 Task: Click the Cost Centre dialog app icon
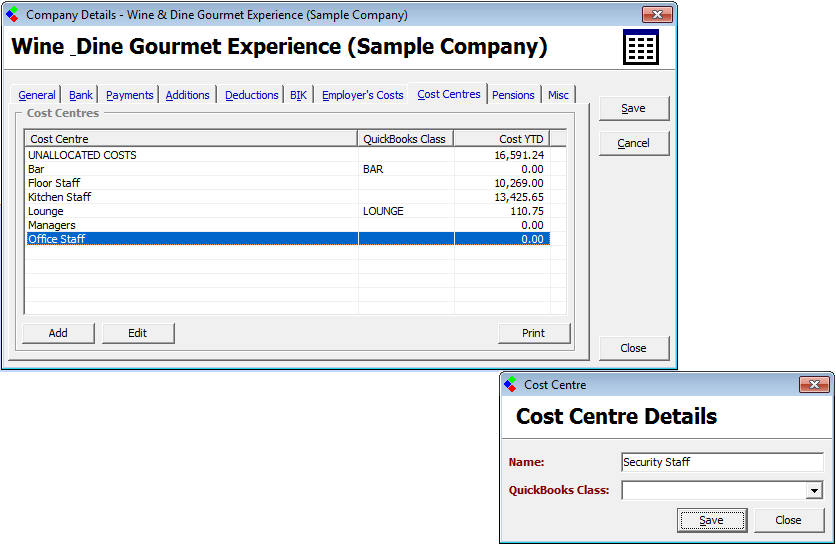512,385
